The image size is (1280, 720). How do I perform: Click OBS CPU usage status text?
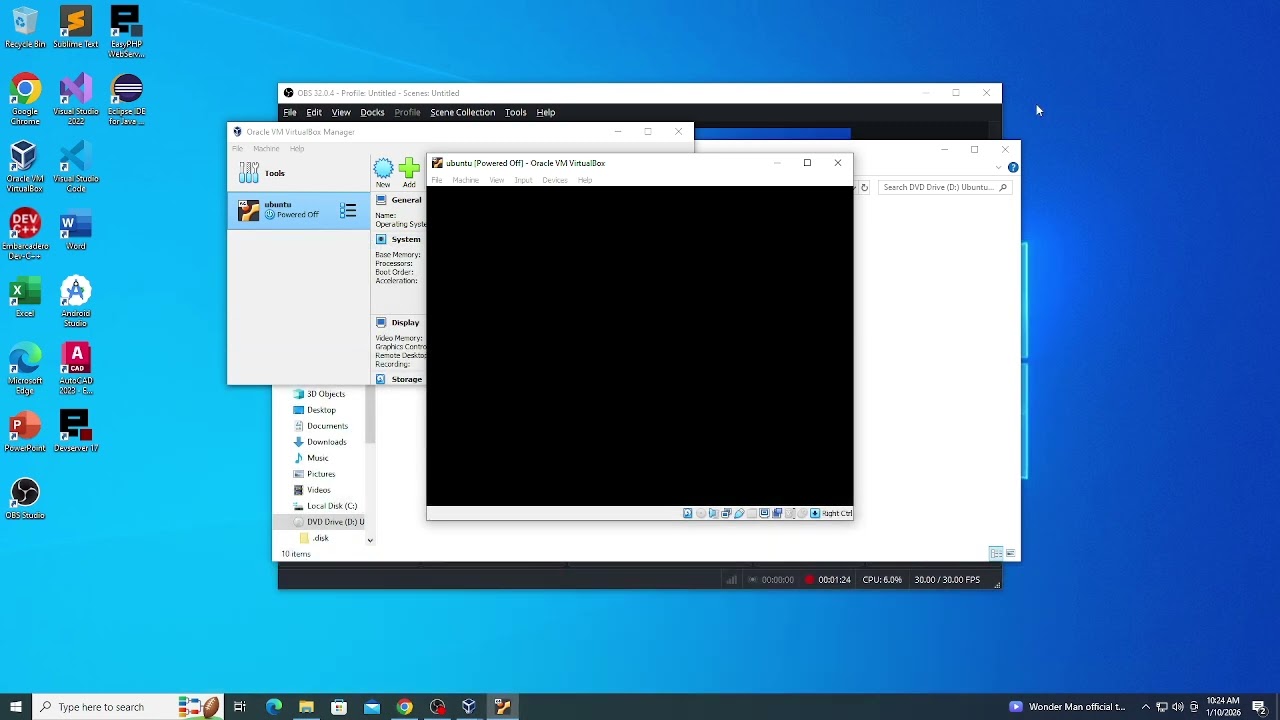point(882,580)
